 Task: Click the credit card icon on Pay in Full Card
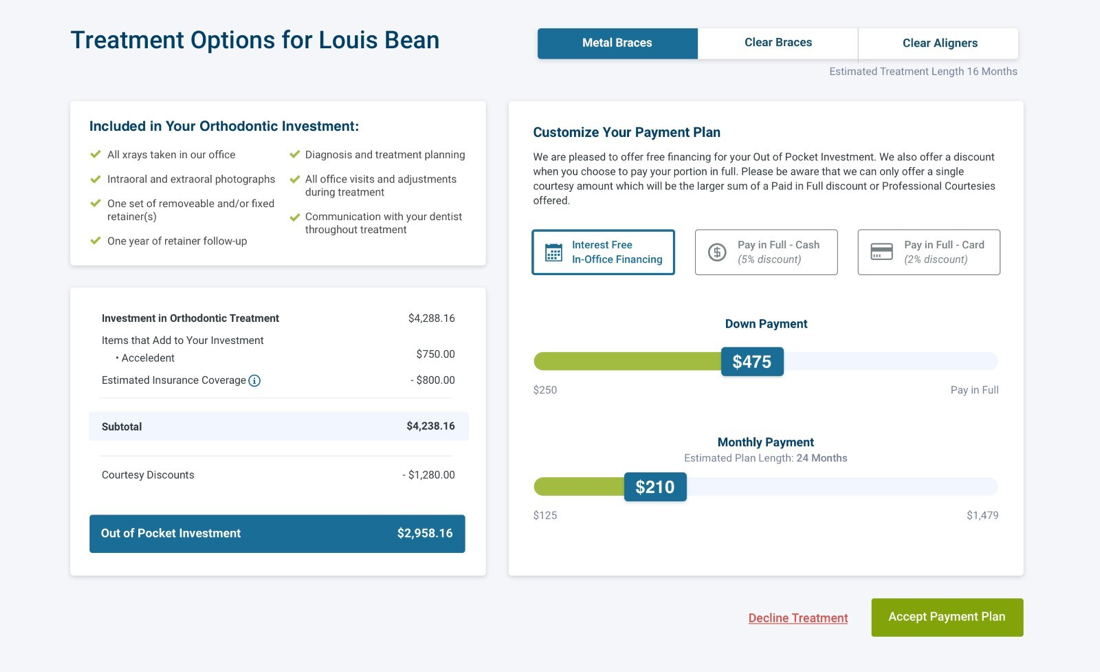(x=881, y=252)
